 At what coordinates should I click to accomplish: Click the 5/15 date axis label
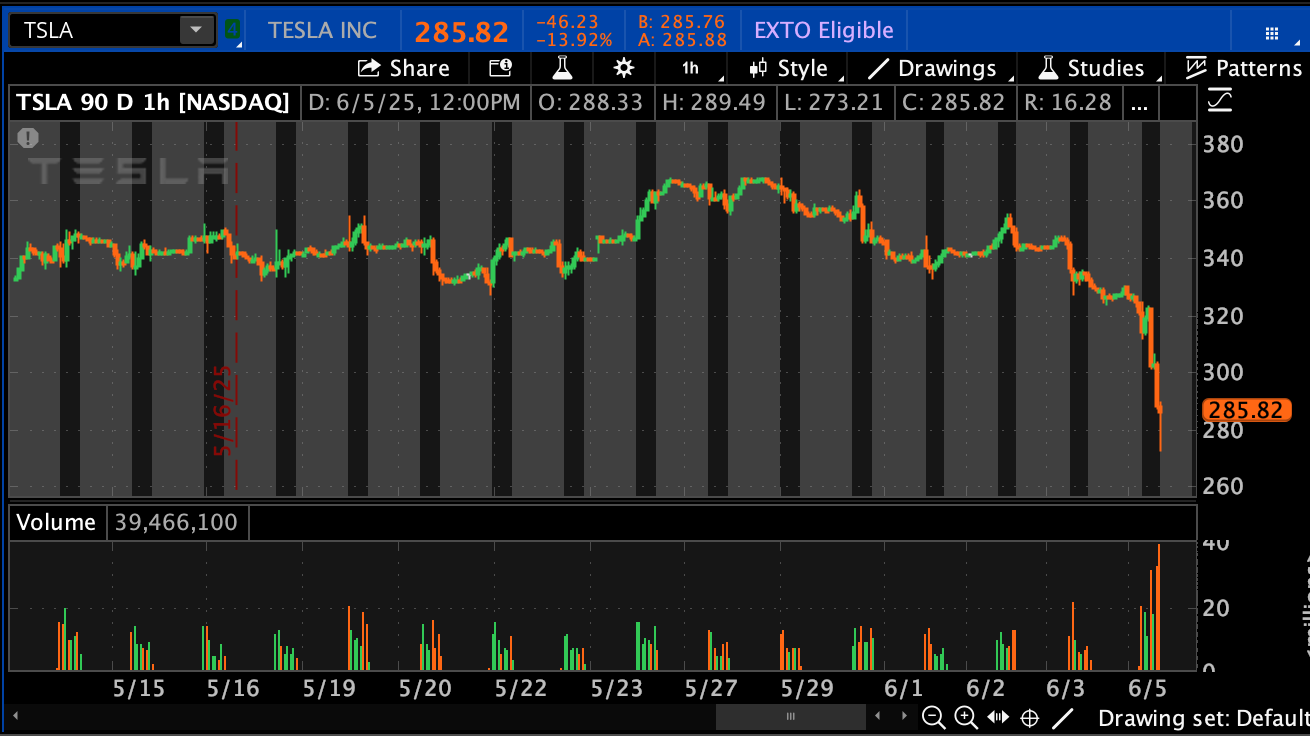[139, 689]
